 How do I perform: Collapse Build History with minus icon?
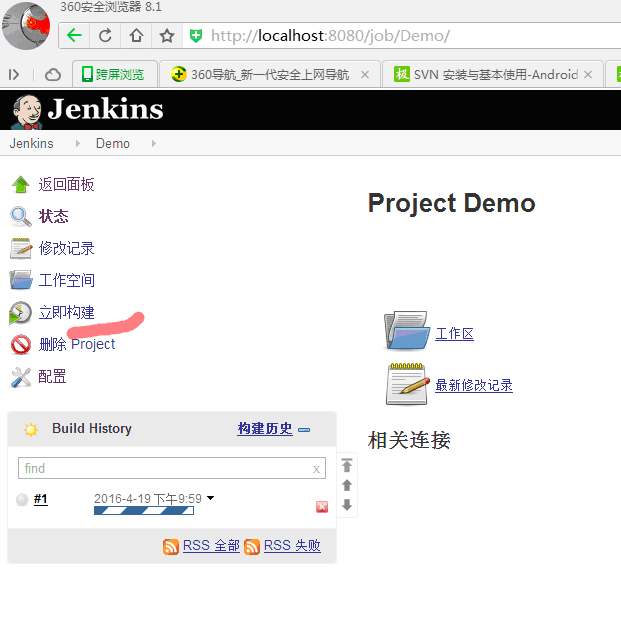click(304, 430)
